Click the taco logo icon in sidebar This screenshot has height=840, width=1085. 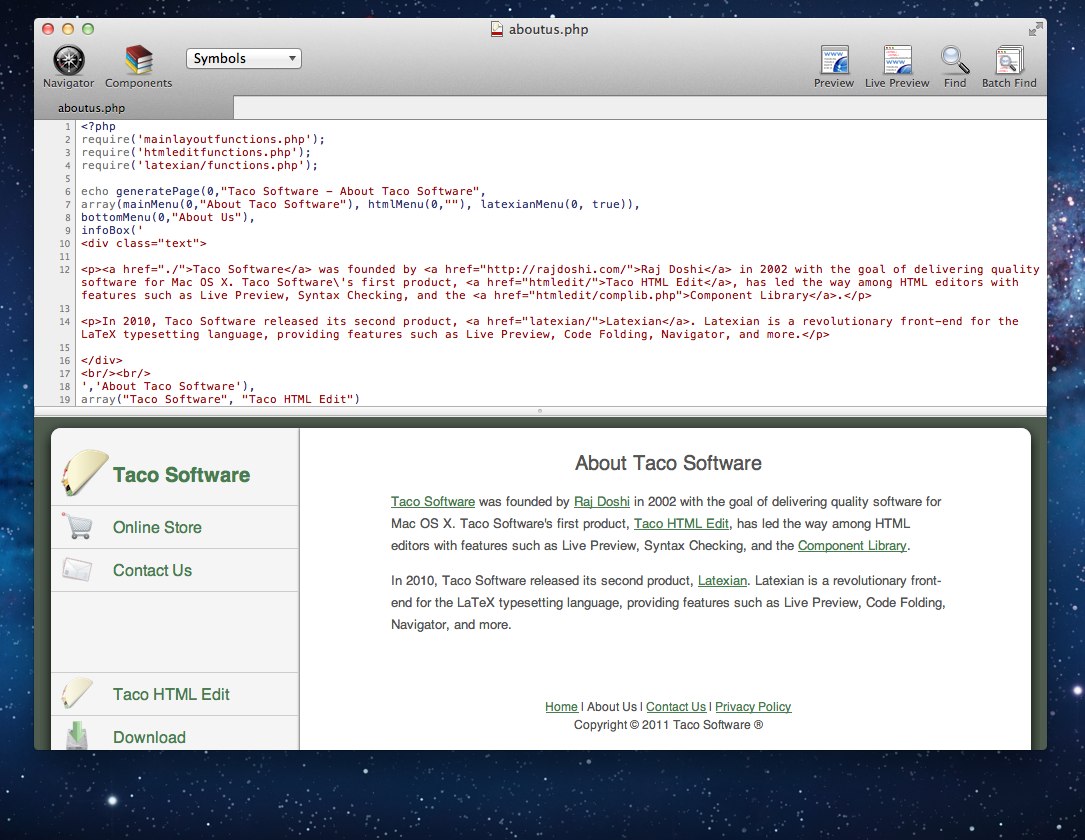pyautogui.click(x=85, y=473)
